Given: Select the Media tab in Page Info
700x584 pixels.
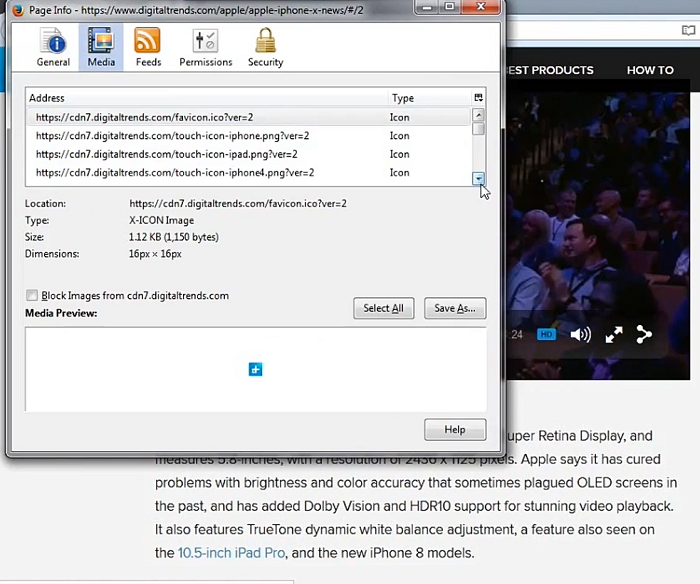Looking at the screenshot, I should point(101,47).
